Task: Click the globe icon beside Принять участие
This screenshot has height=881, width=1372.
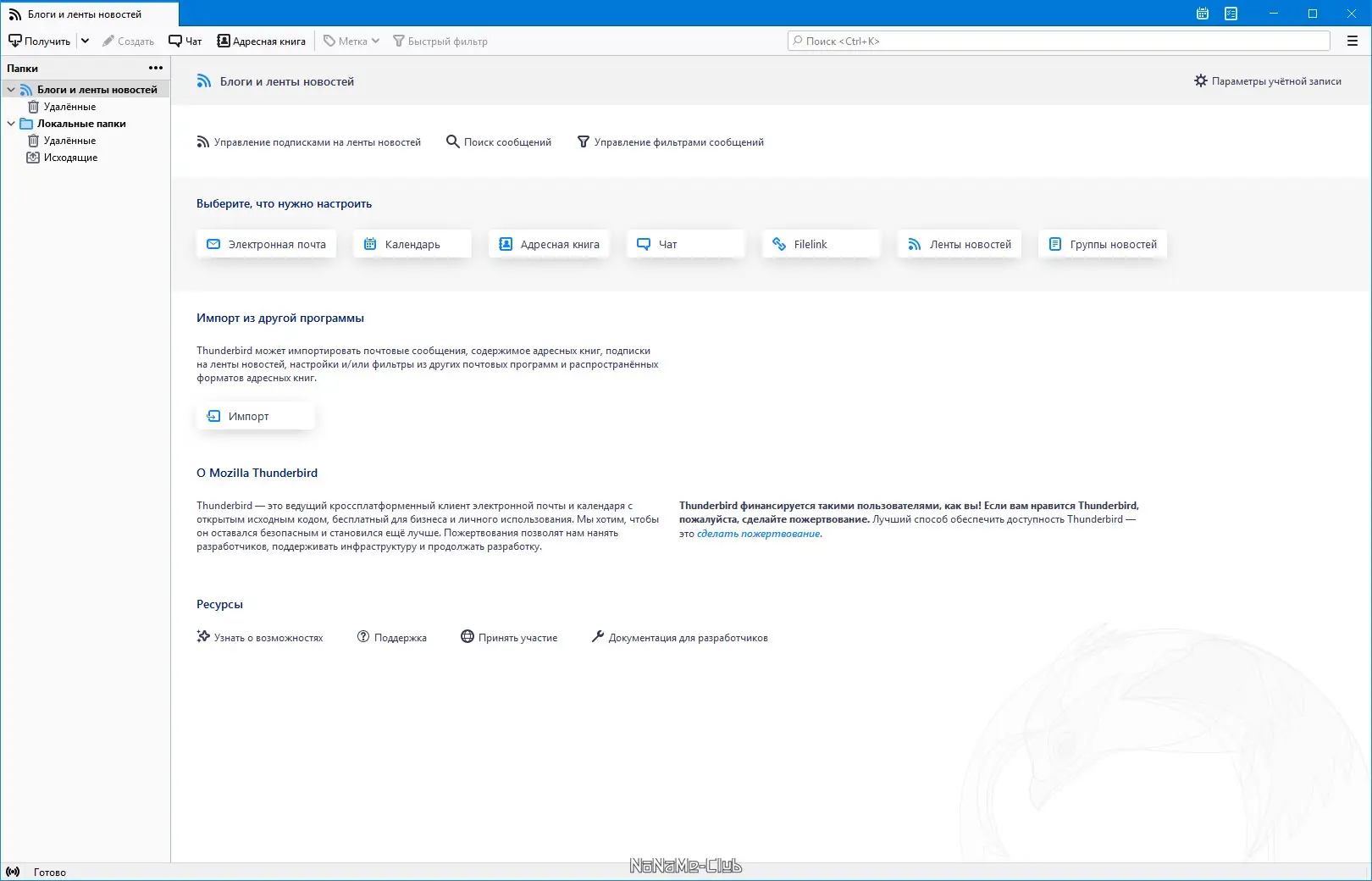Action: click(x=467, y=637)
